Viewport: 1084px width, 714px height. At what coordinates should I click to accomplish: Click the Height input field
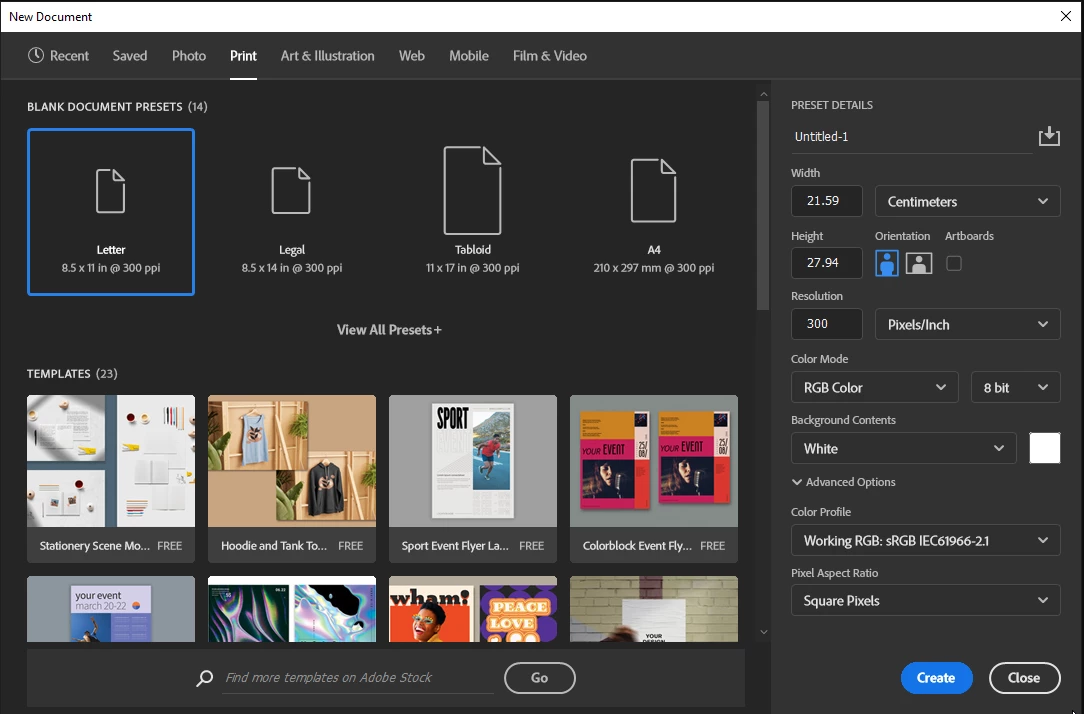(826, 263)
